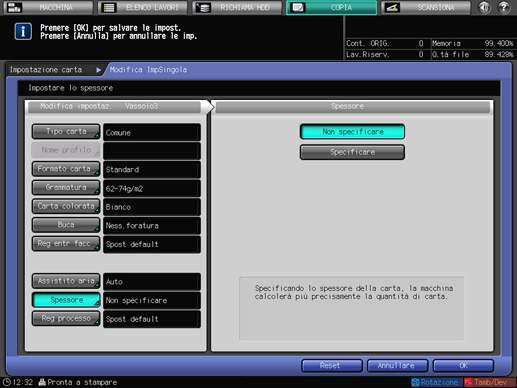
Task: Click the blue information icon
Action: (x=23, y=32)
